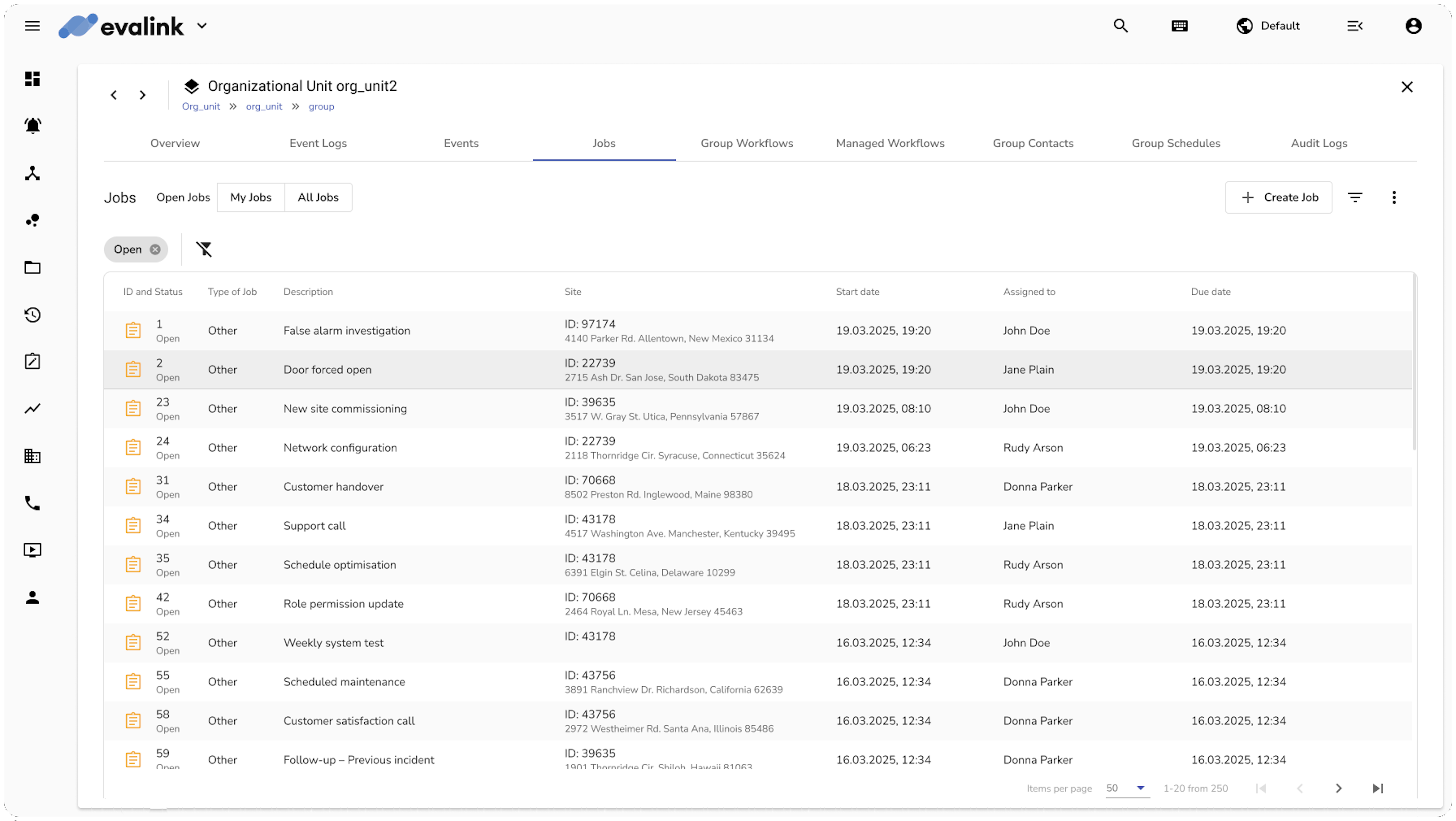Open the filter list icon near Create Job
The height and width of the screenshot is (821, 1456).
[x=1355, y=197]
